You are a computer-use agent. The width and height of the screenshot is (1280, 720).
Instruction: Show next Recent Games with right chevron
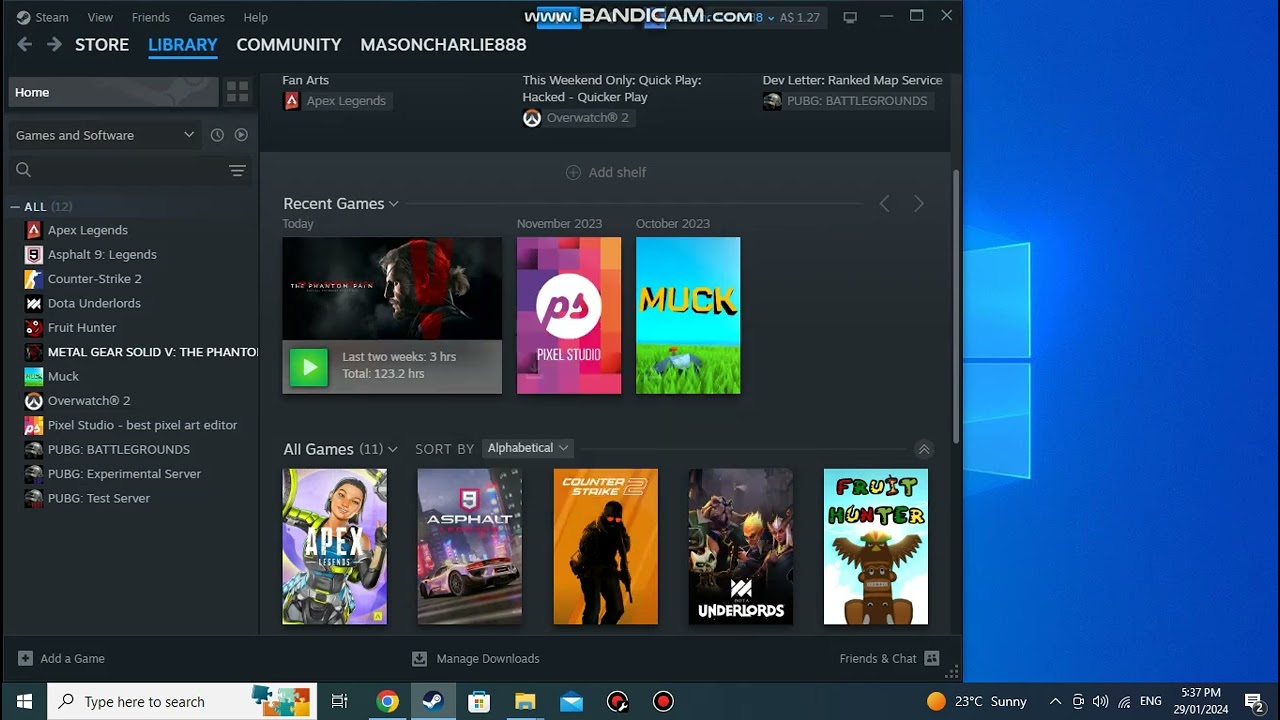(919, 204)
